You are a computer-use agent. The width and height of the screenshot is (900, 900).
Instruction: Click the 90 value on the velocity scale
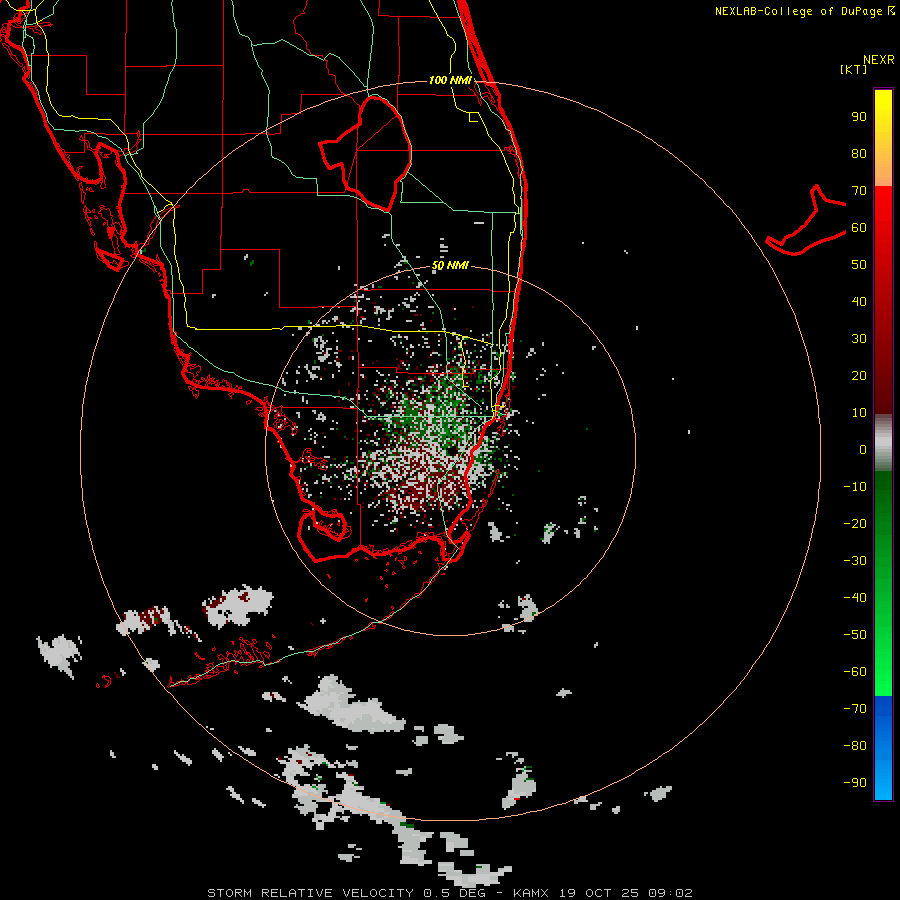859,117
